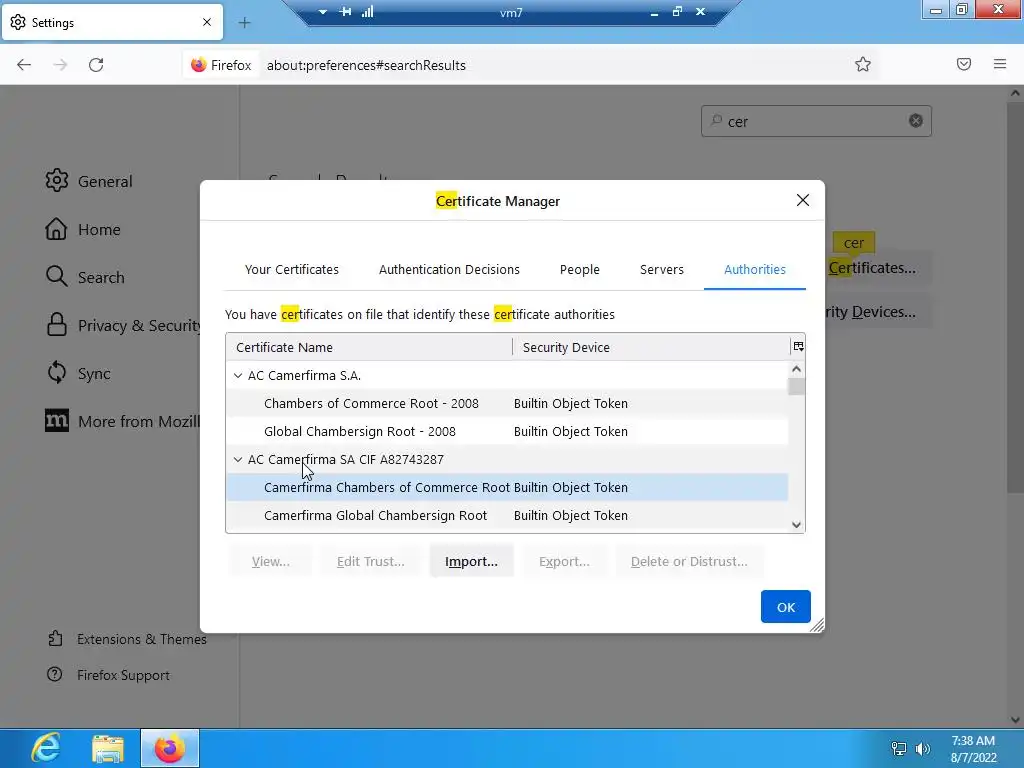Select Global Chambersign Root - 2008 row
1024x768 pixels.
(507, 432)
